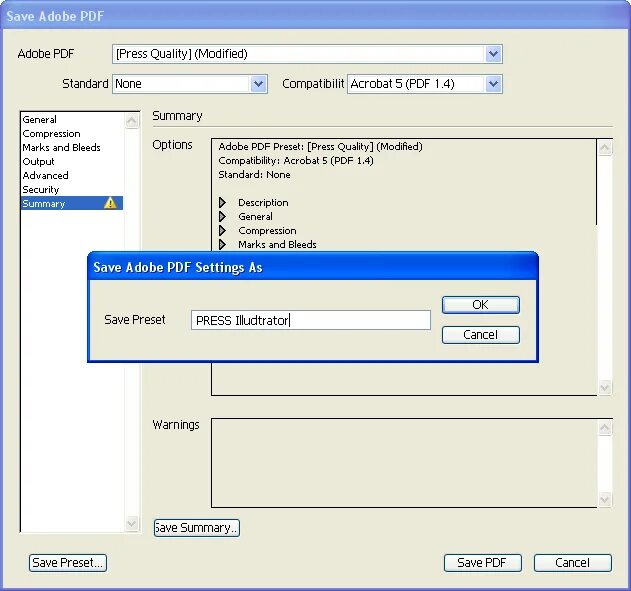Expand the Description section triangle
This screenshot has height=591, width=631.
(x=222, y=202)
